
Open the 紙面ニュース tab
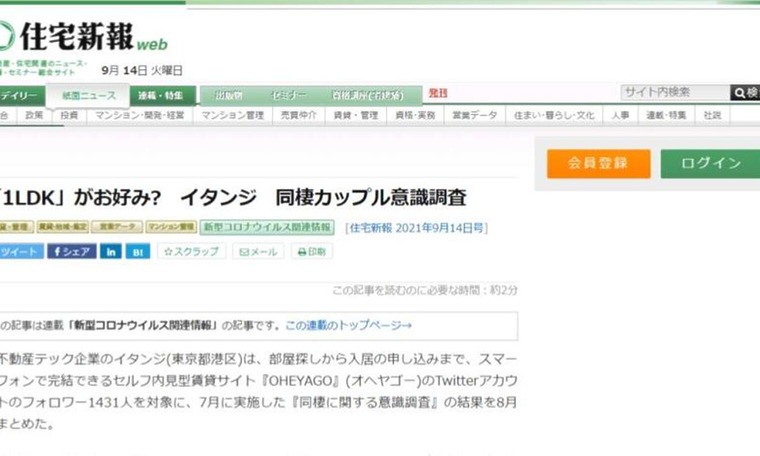87,95
